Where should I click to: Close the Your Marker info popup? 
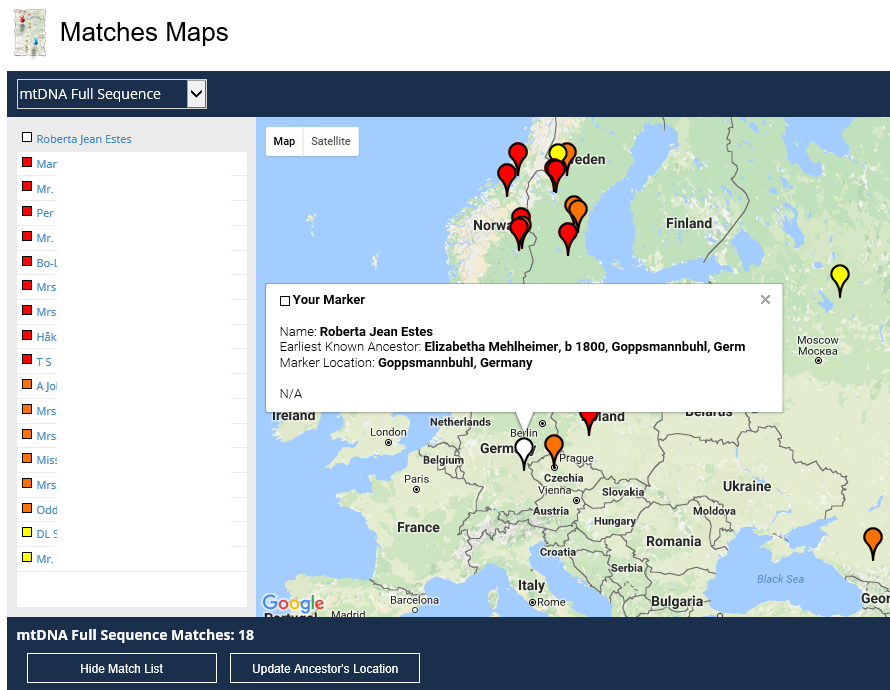[x=765, y=299]
